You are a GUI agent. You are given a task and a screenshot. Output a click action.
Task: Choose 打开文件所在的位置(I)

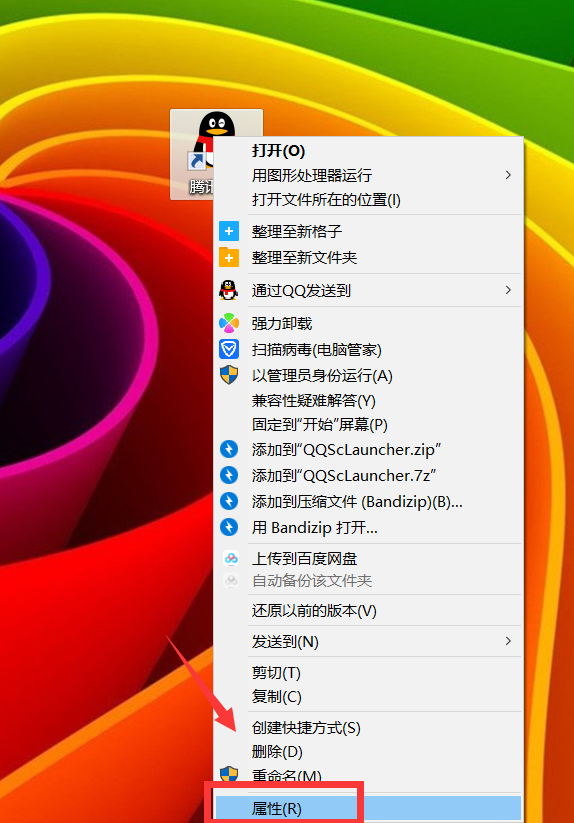[326, 199]
